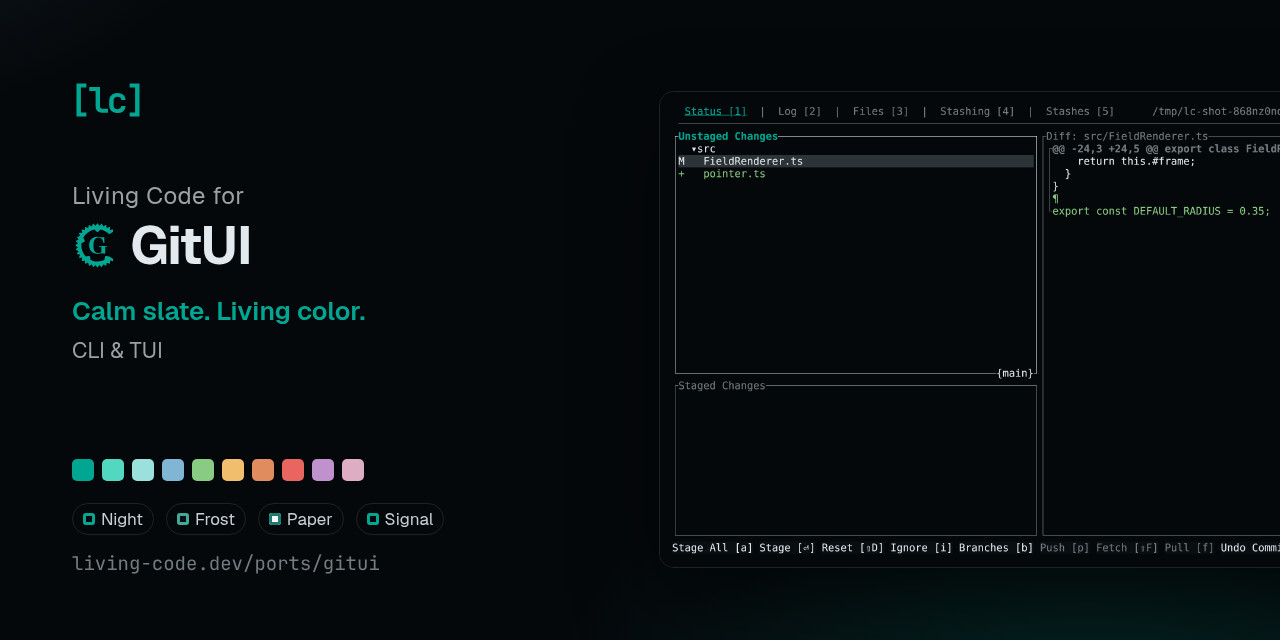Click the Stage [⏎] command
This screenshot has width=1280, height=640.
[787, 548]
